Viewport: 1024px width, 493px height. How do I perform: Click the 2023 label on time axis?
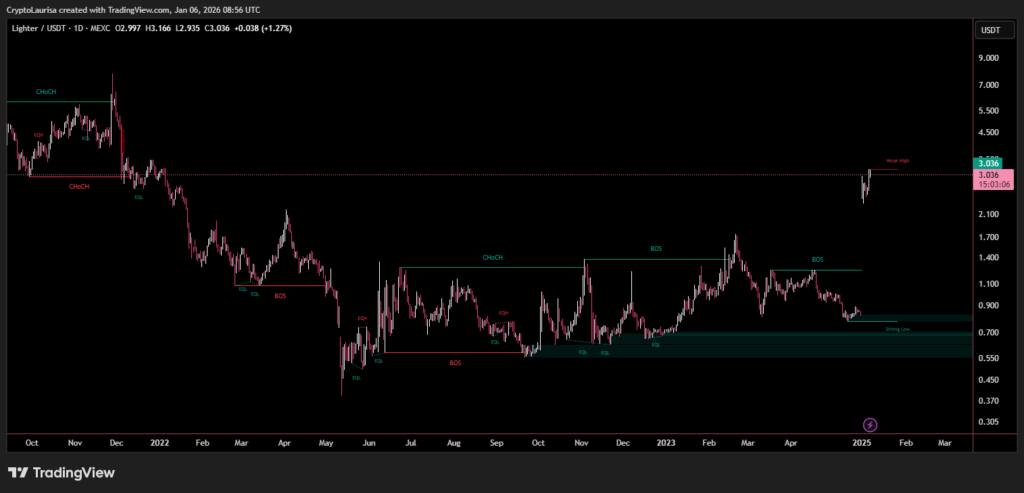[666, 440]
